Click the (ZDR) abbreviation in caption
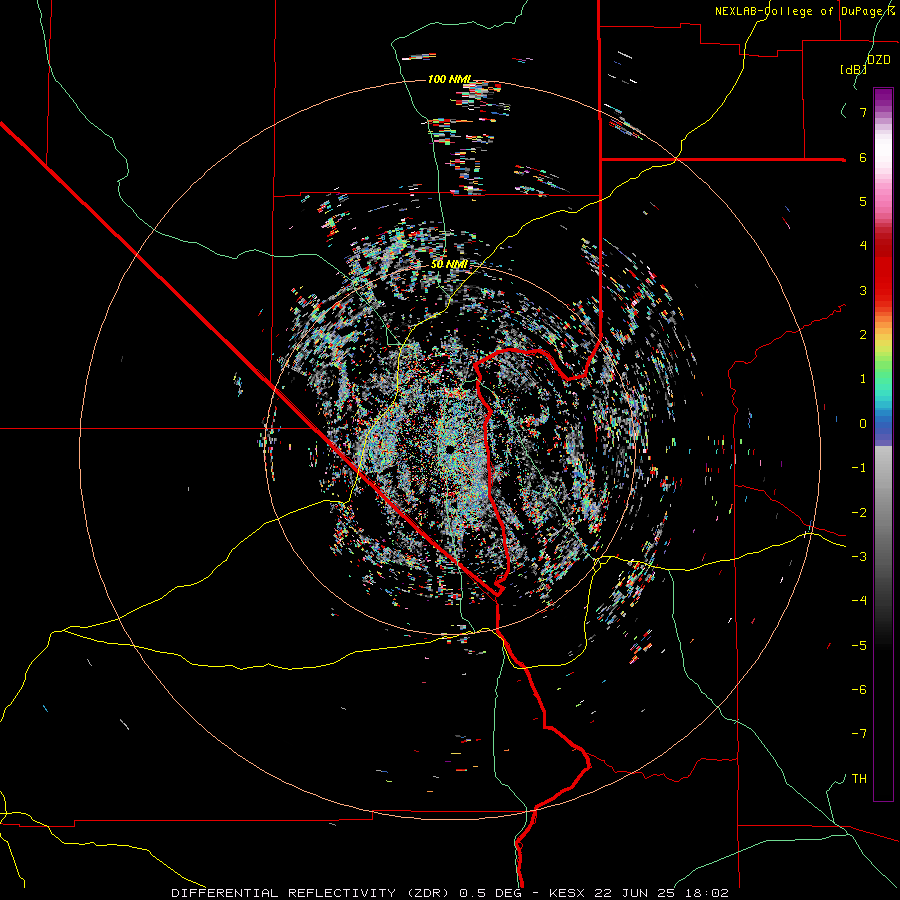900x900 pixels. click(429, 893)
